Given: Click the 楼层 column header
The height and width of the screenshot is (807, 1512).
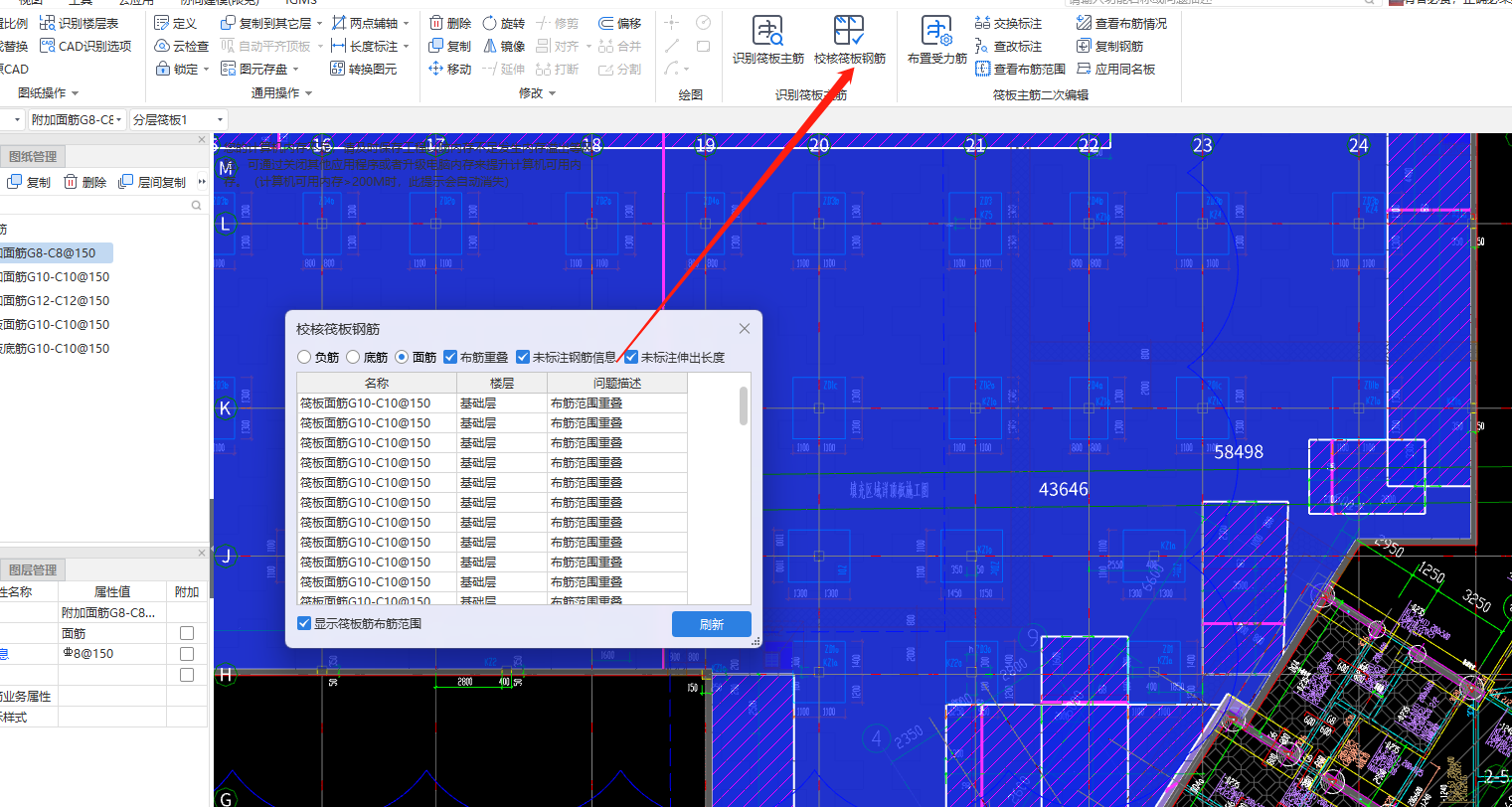Looking at the screenshot, I should [502, 383].
